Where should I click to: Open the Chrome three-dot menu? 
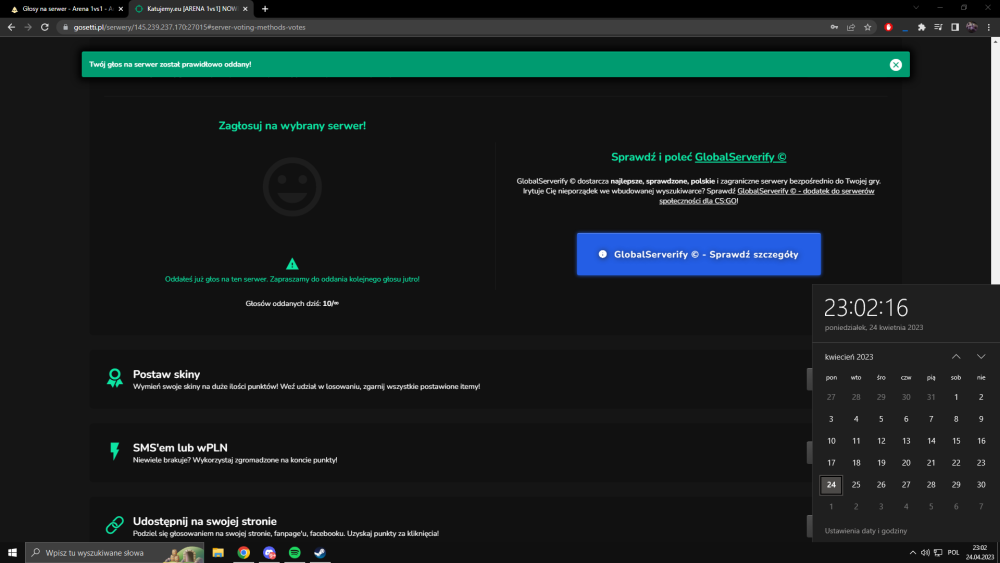[x=989, y=27]
